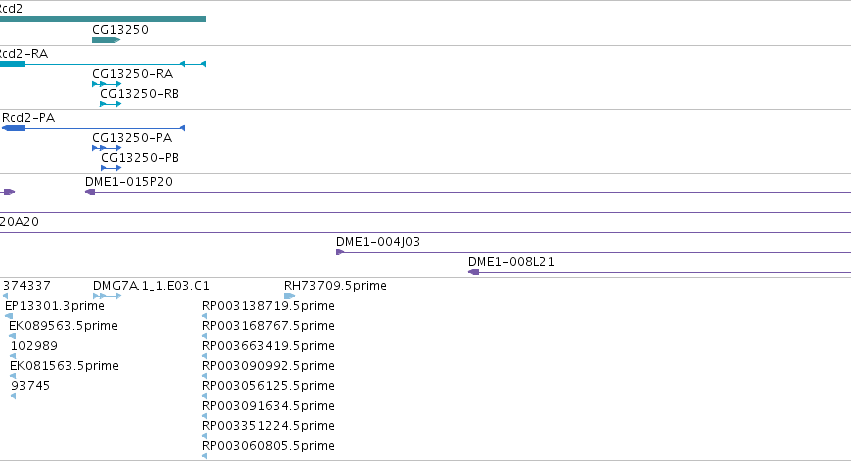Select the Rcd2-RA transcript line
The height and width of the screenshot is (461, 851).
(x=103, y=64)
